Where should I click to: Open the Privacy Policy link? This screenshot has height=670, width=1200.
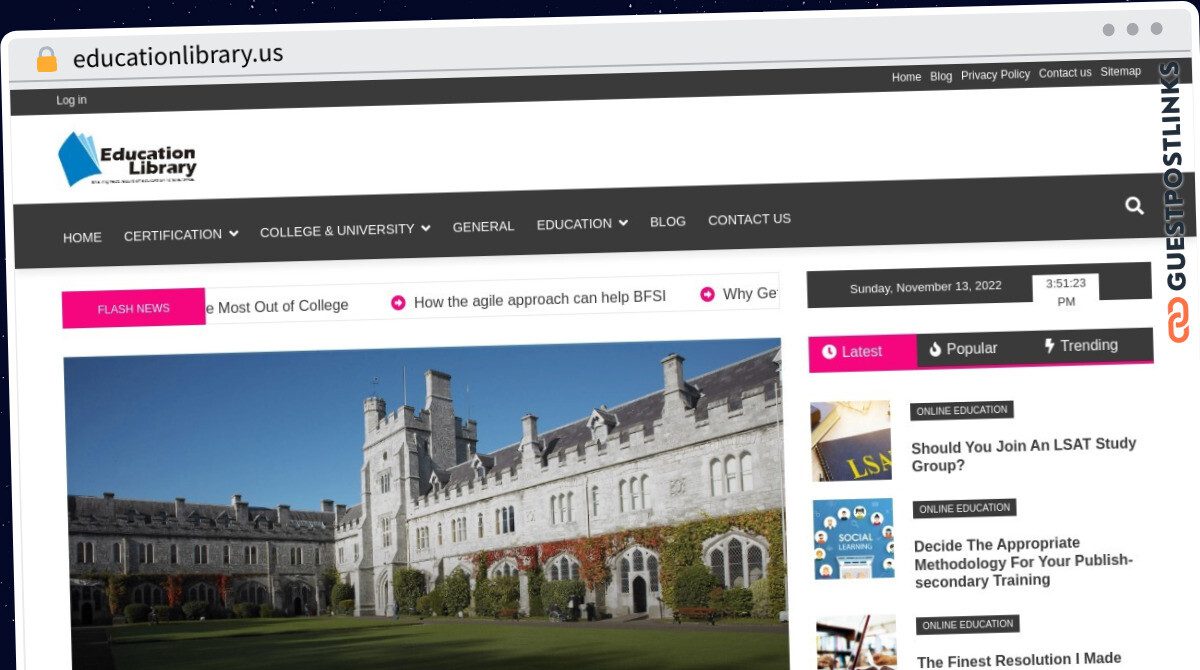(x=995, y=75)
